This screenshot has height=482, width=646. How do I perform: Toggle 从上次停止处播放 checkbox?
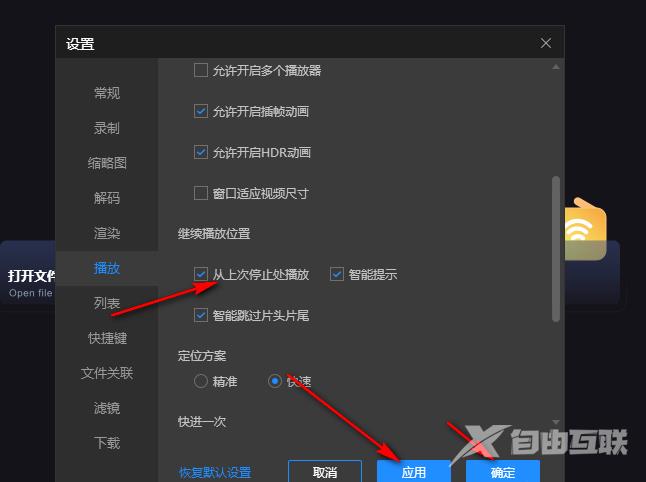[201, 274]
